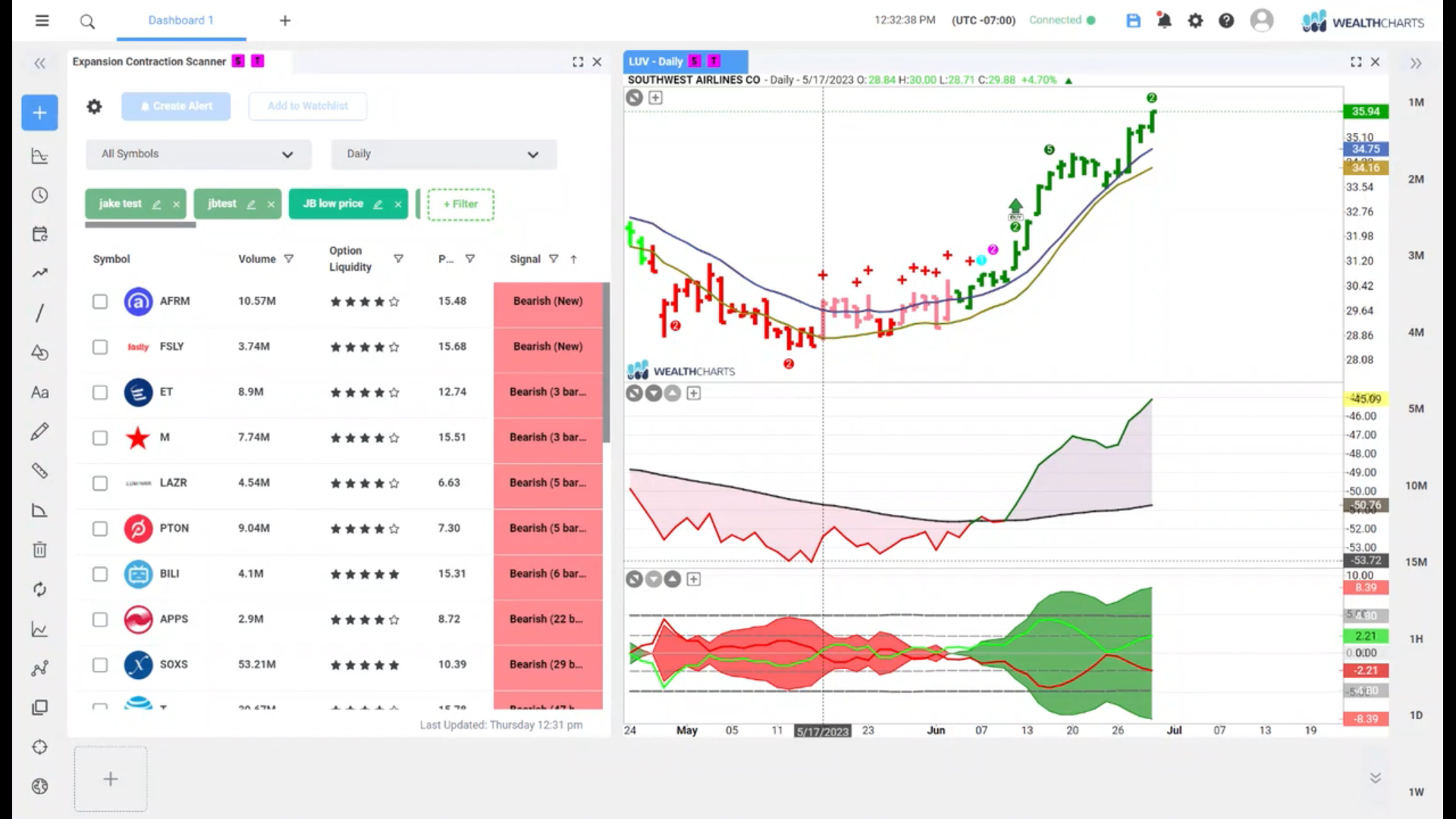Image resolution: width=1456 pixels, height=819 pixels.
Task: Sort by Signal column arrow
Action: [x=574, y=259]
